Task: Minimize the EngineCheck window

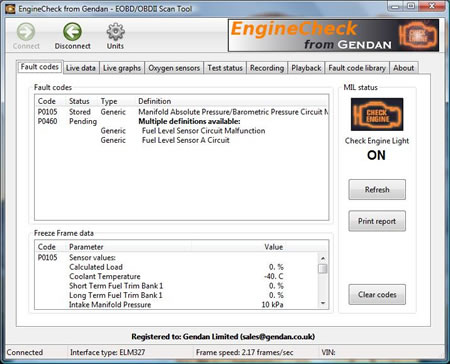Action: click(396, 6)
